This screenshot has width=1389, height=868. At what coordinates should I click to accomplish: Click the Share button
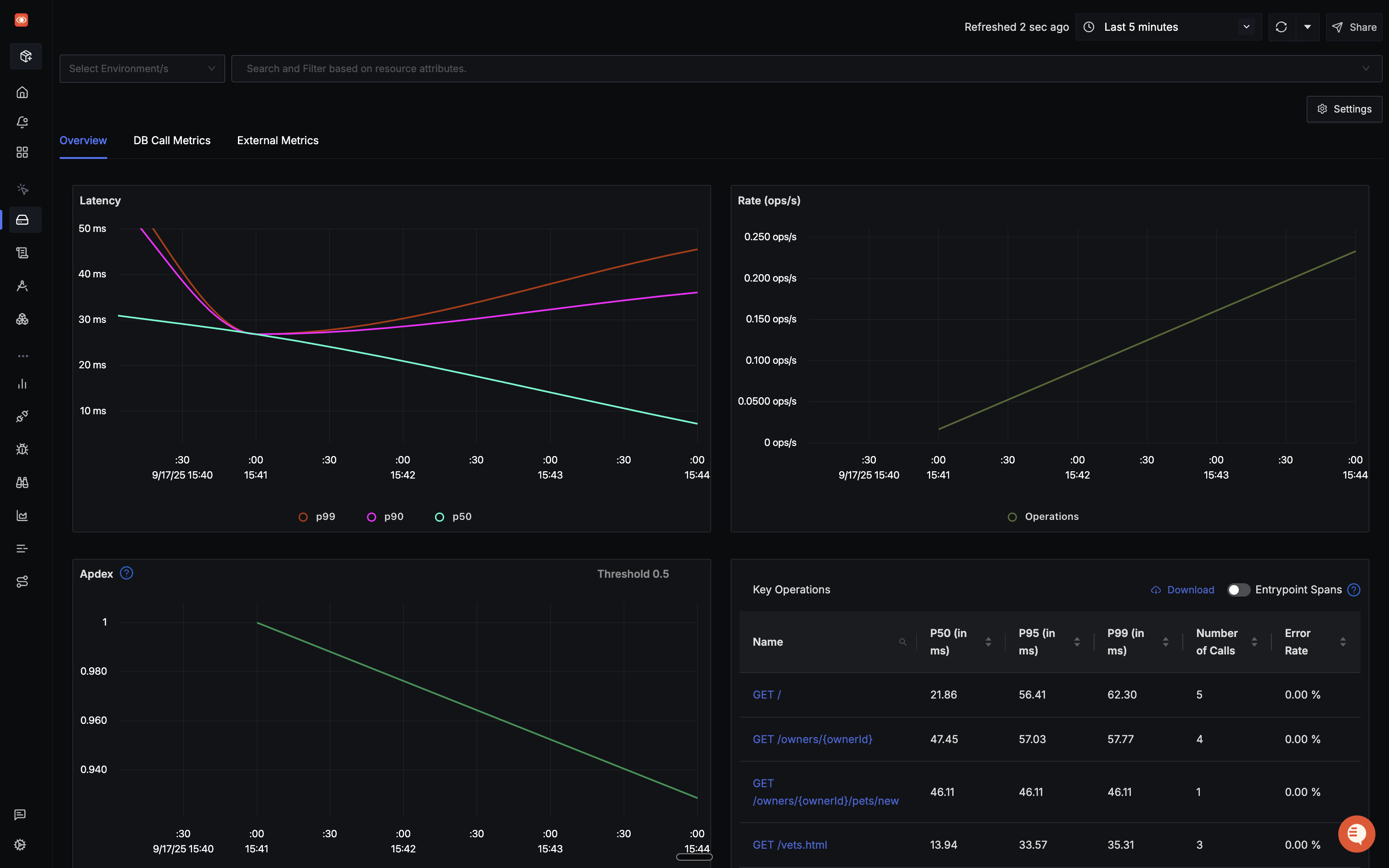point(1354,27)
